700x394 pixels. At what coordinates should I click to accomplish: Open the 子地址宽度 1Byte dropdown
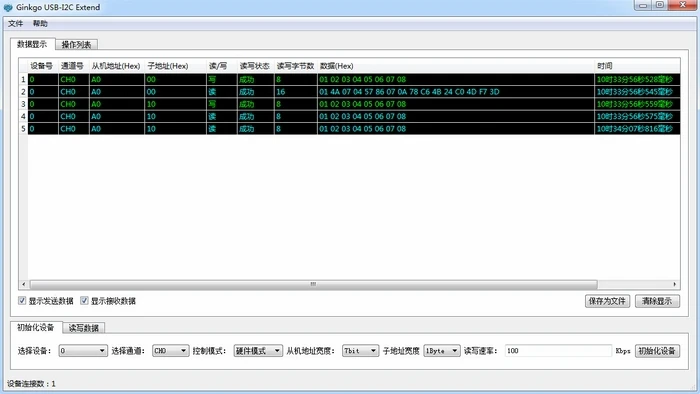pyautogui.click(x=442, y=351)
